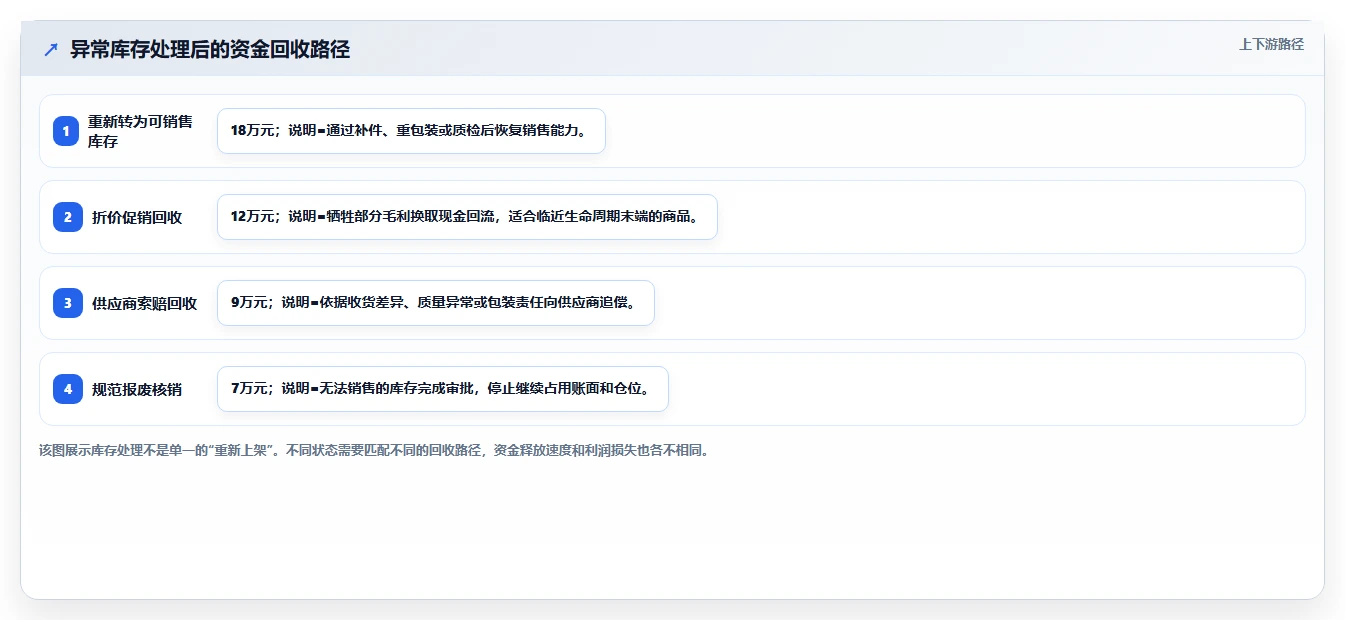Click the 18万元 description box
1345x620 pixels.
point(411,131)
